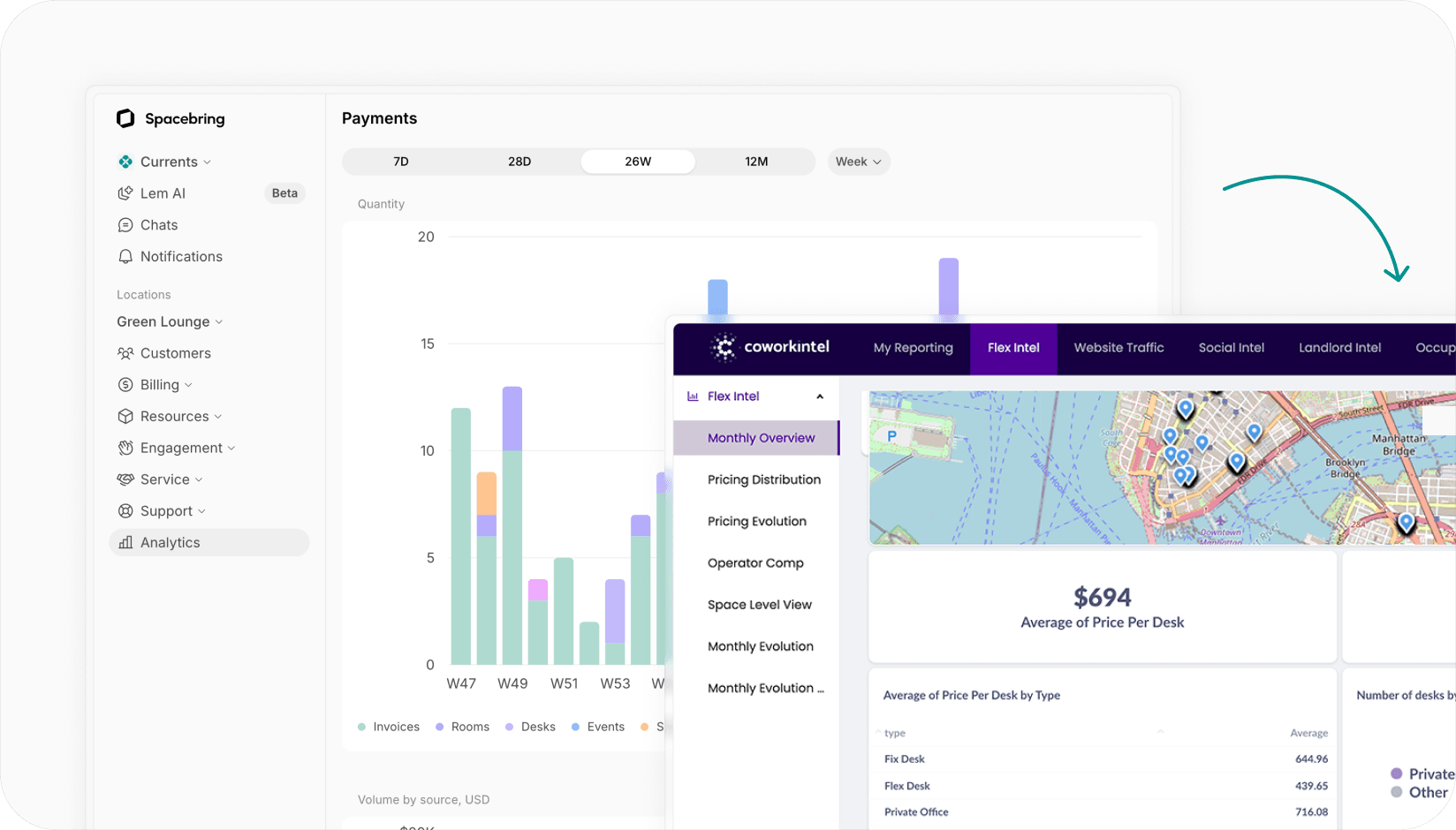Open Operator Comp report

(756, 562)
